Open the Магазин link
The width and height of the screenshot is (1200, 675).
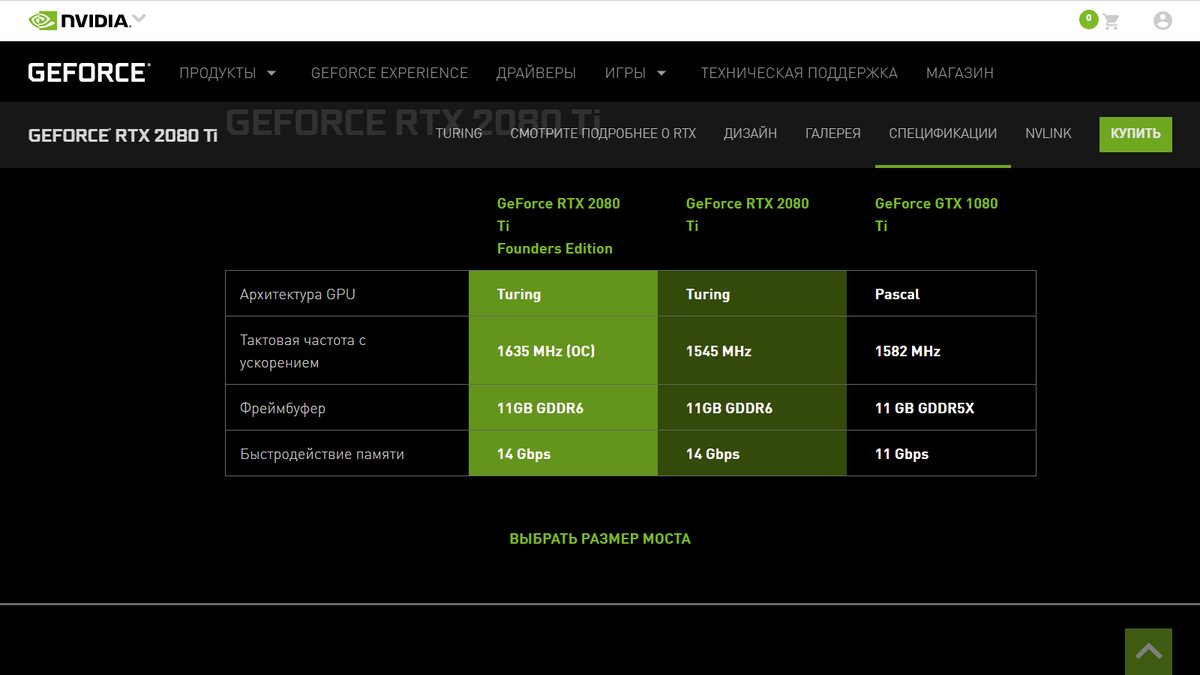[960, 73]
